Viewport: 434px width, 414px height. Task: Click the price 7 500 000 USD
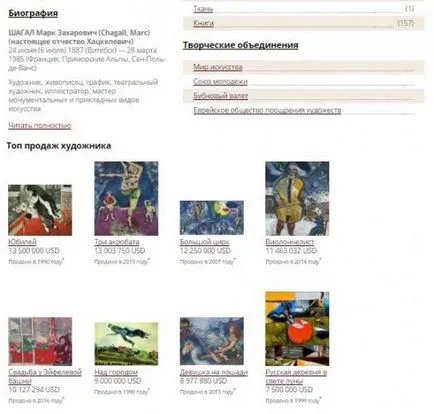289,390
